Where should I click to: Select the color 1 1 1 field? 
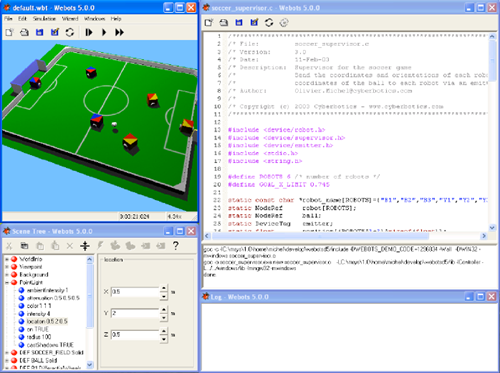coord(39,306)
